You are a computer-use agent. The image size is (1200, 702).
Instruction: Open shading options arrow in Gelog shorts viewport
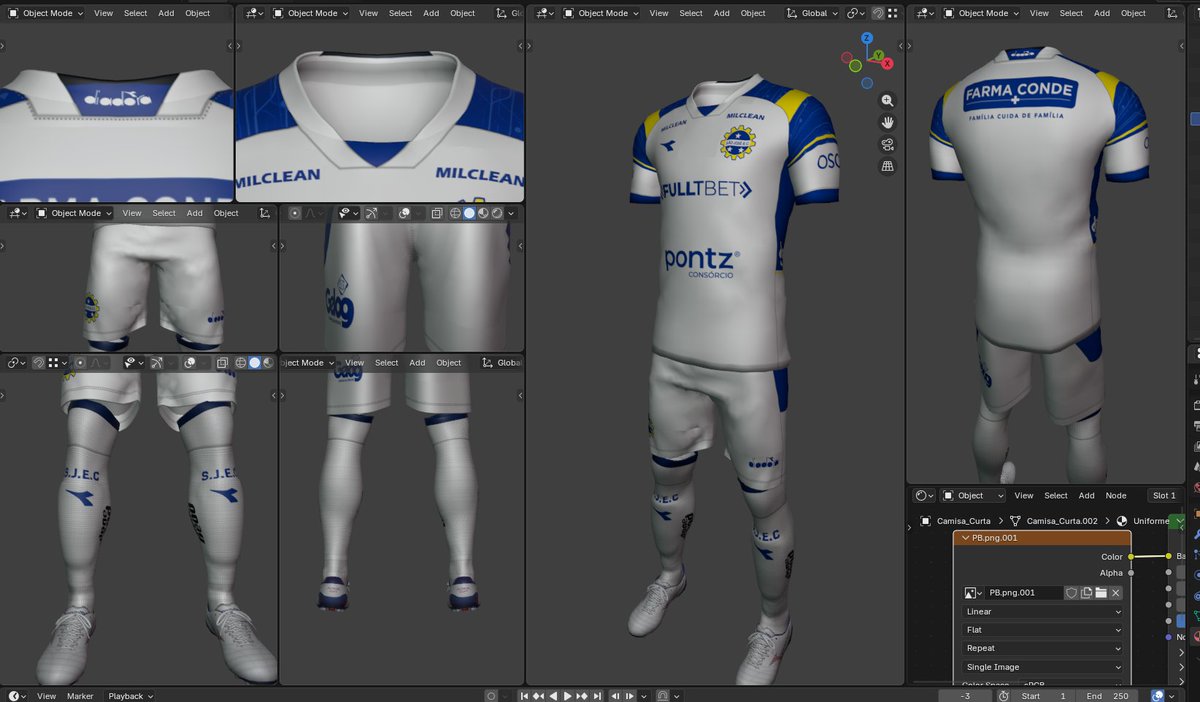511,213
